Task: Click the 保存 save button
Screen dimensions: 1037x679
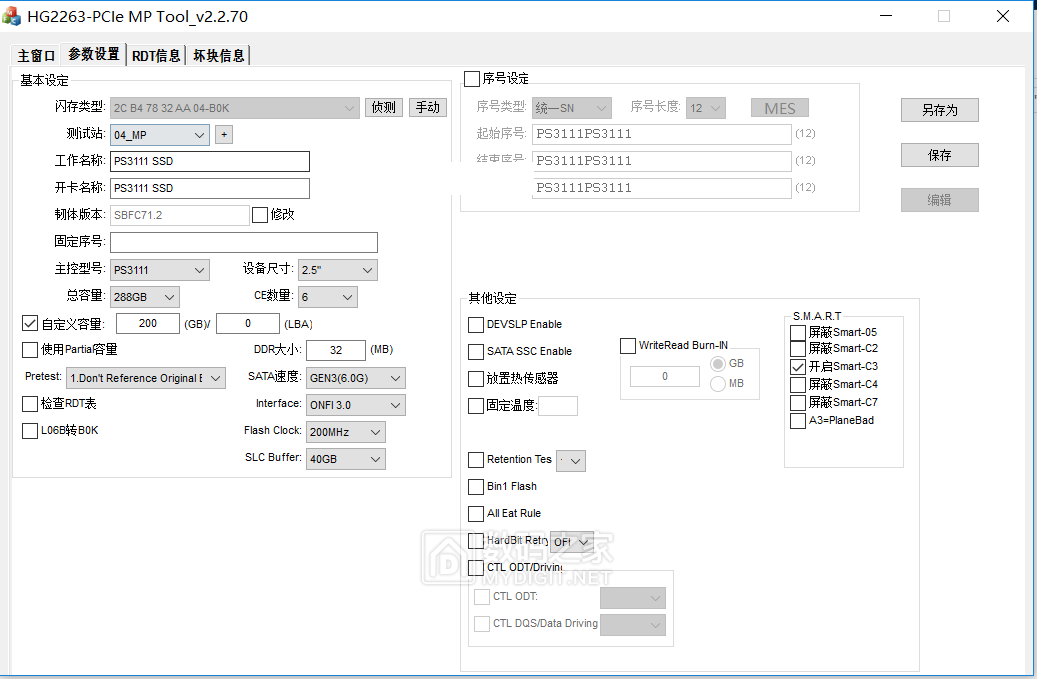Action: tap(939, 155)
